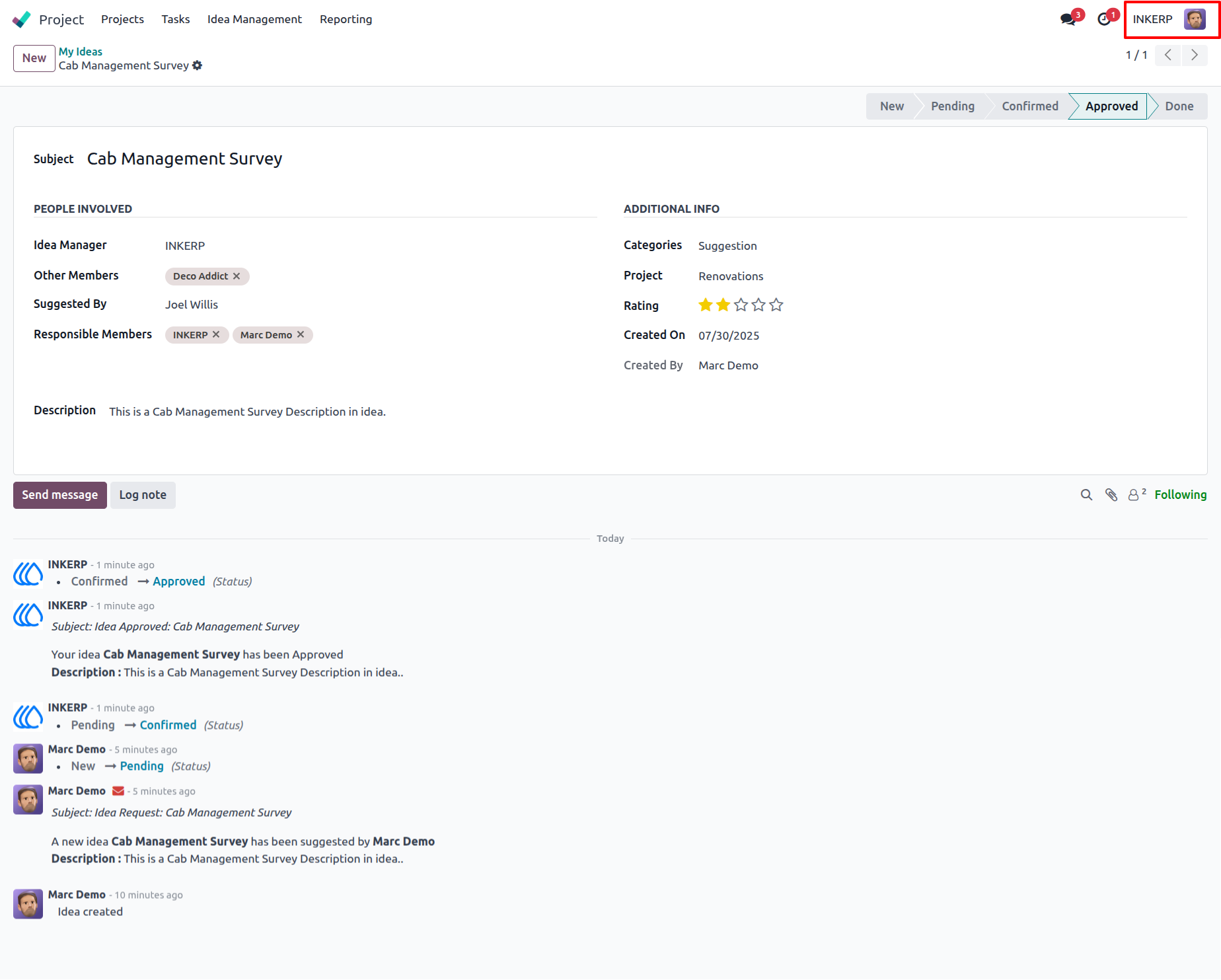Go to next record arrow
The width and height of the screenshot is (1221, 980).
pos(1195,55)
